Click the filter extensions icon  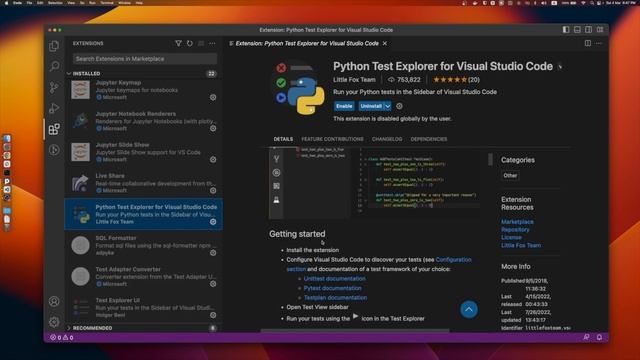point(178,43)
